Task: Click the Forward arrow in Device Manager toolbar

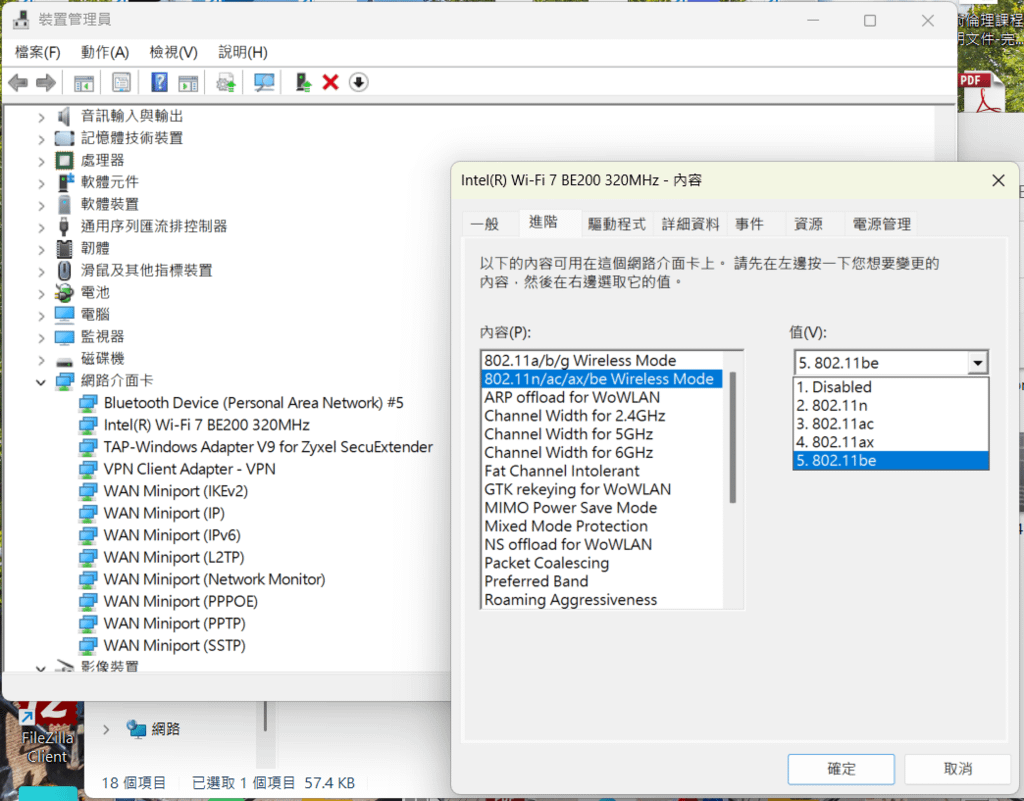Action: 46,82
